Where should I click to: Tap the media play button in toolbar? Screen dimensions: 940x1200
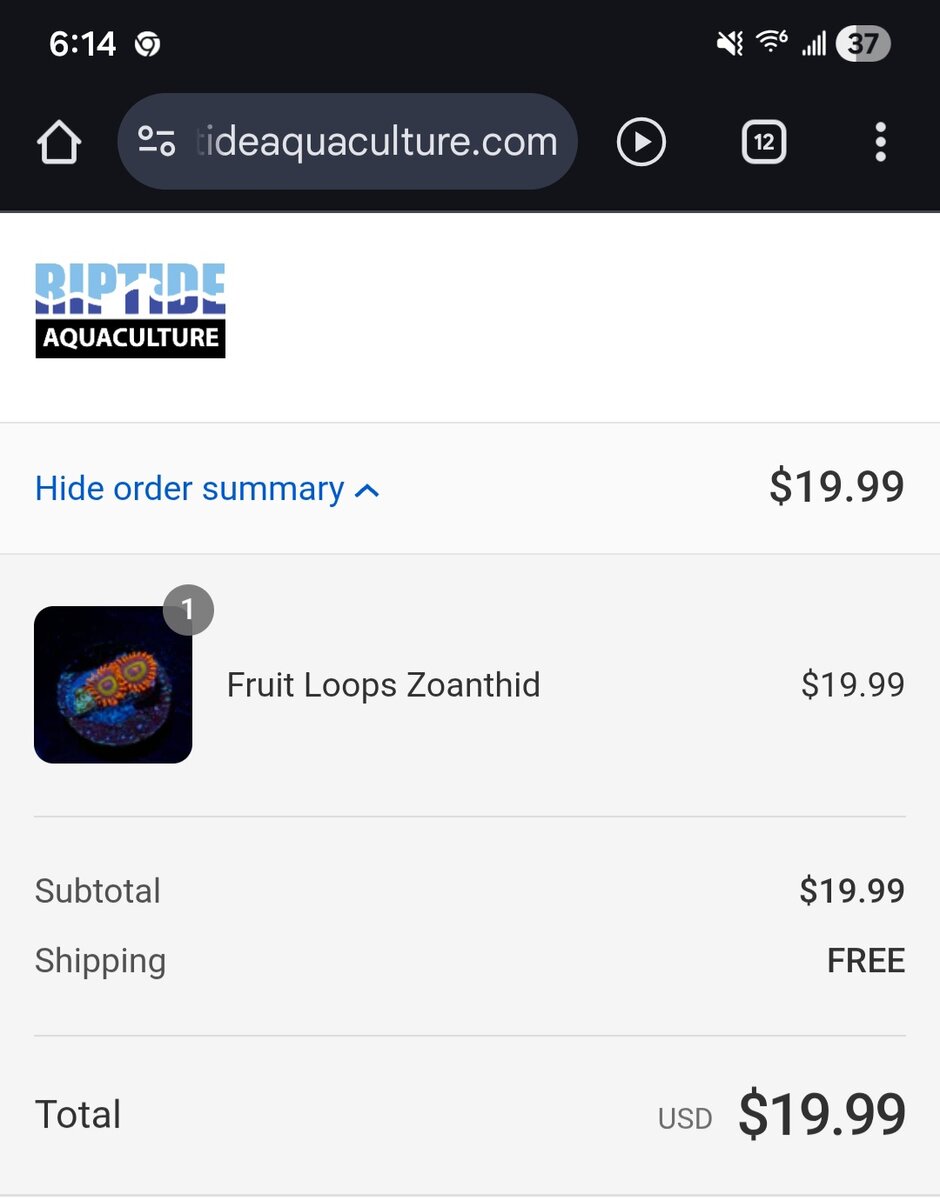(641, 142)
